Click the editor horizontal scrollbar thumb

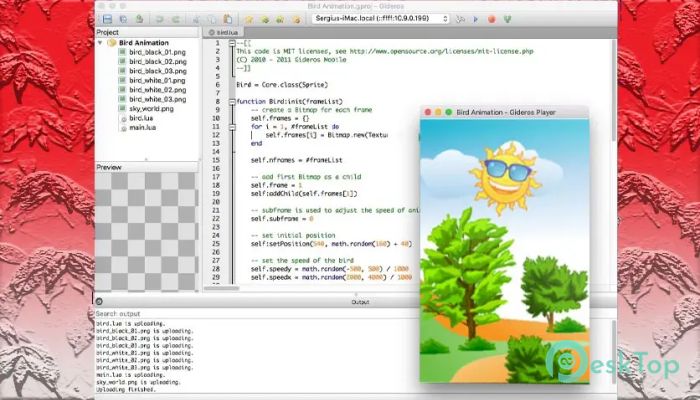click(221, 288)
